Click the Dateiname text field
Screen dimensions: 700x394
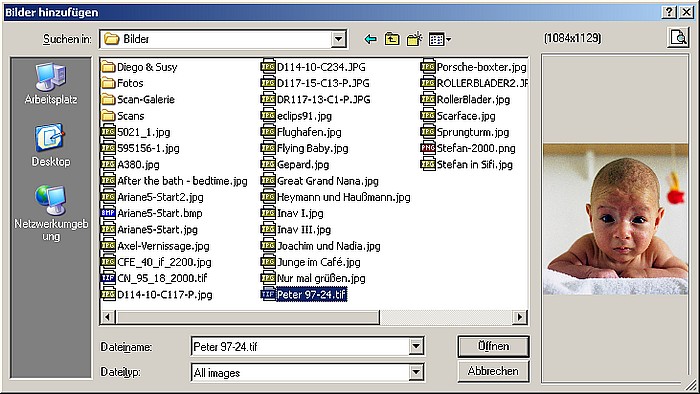click(300, 346)
